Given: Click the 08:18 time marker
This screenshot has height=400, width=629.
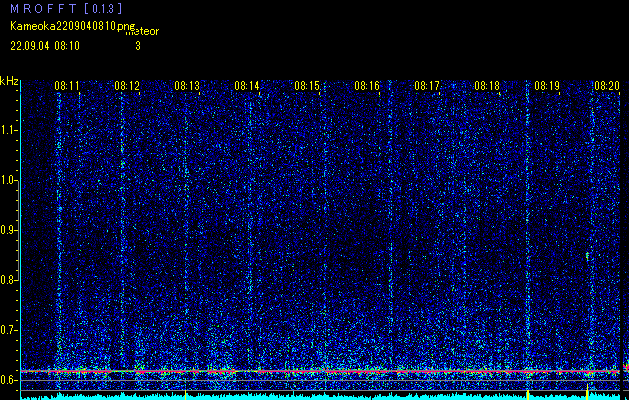Looking at the screenshot, I should pos(487,85).
